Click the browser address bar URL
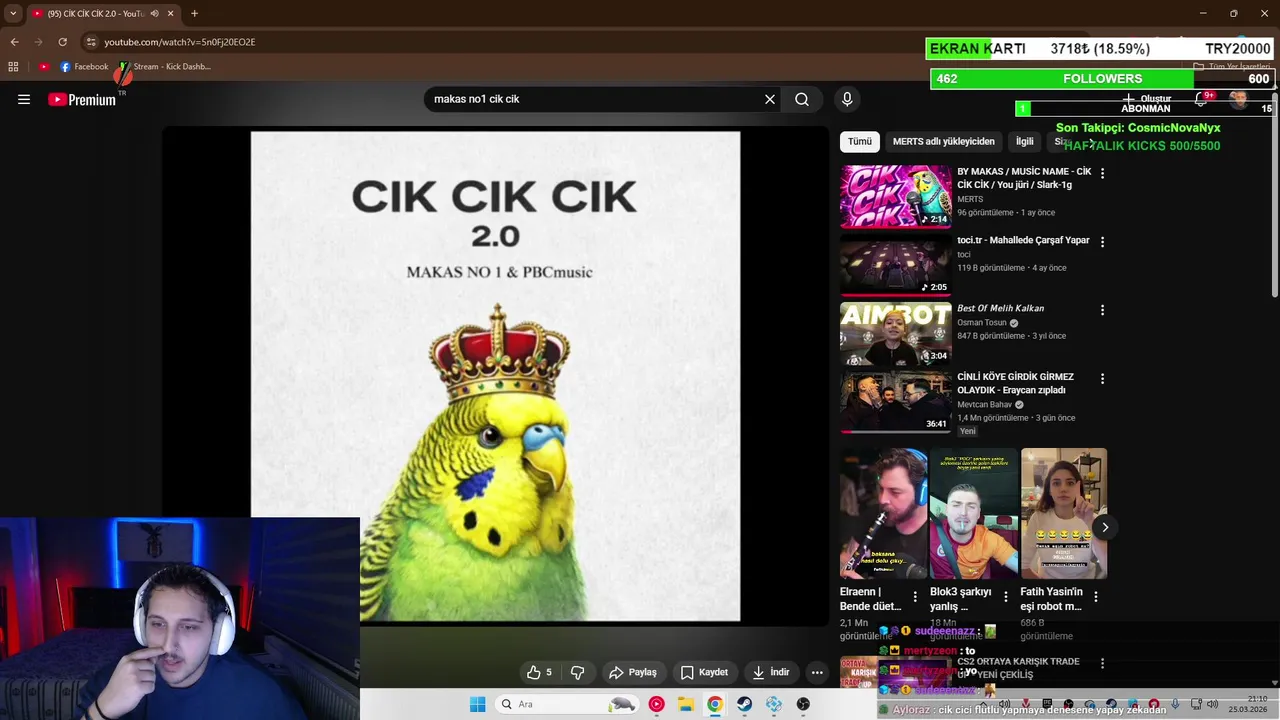This screenshot has width=1280, height=720. point(180,42)
